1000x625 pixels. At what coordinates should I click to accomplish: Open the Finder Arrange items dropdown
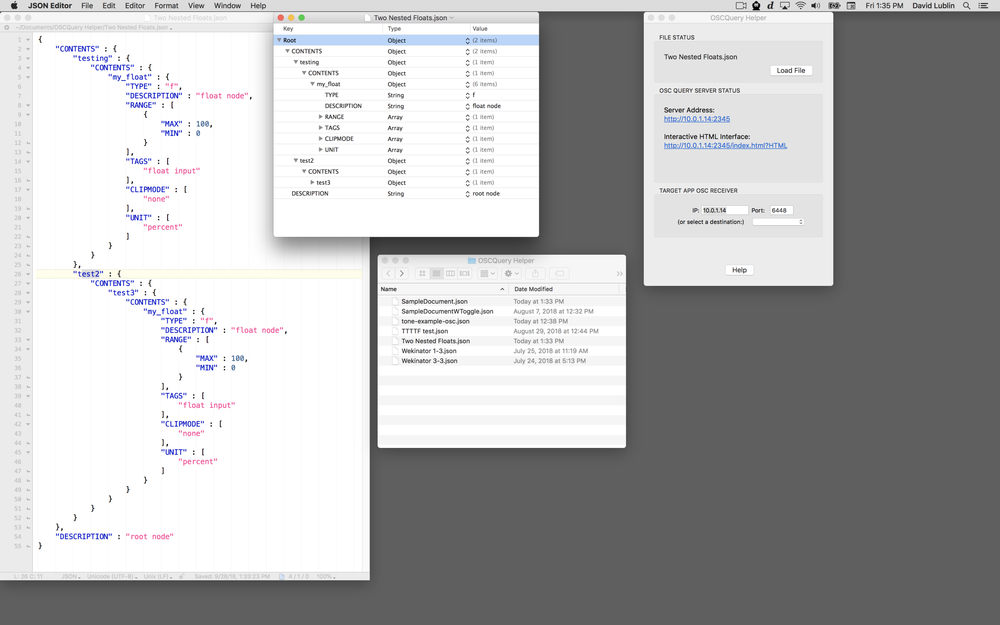[487, 274]
